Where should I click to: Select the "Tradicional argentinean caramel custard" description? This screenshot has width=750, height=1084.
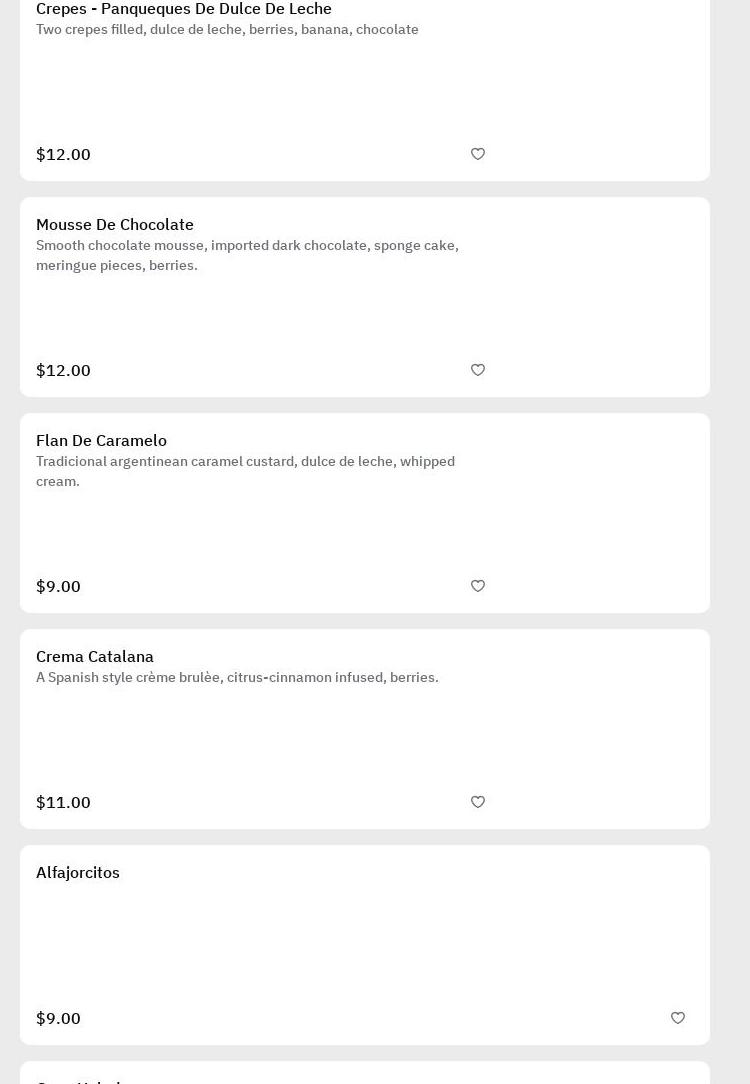point(245,471)
